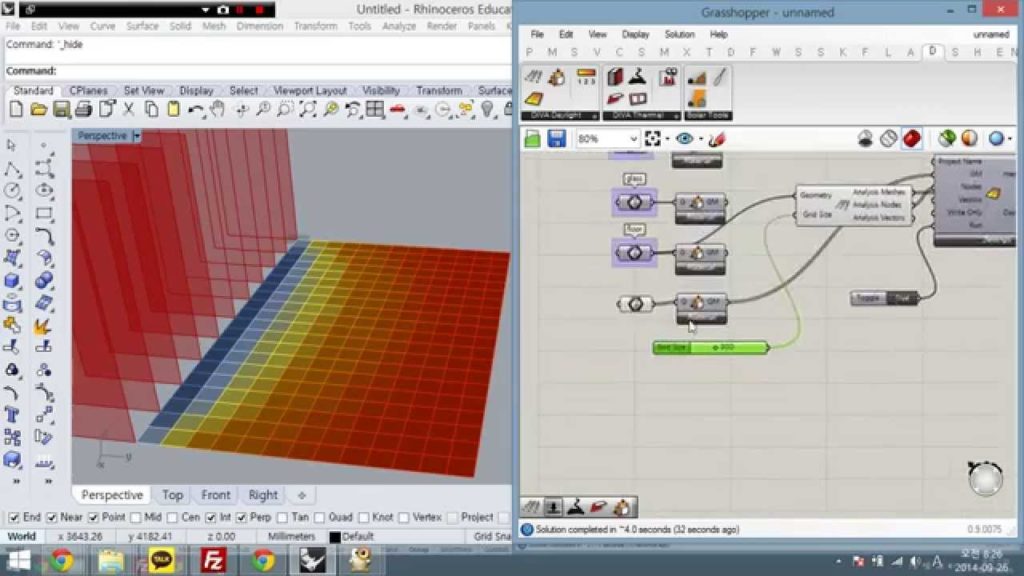The height and width of the screenshot is (576, 1024).
Task: Click the four-viewport layout icon
Action: point(374,109)
